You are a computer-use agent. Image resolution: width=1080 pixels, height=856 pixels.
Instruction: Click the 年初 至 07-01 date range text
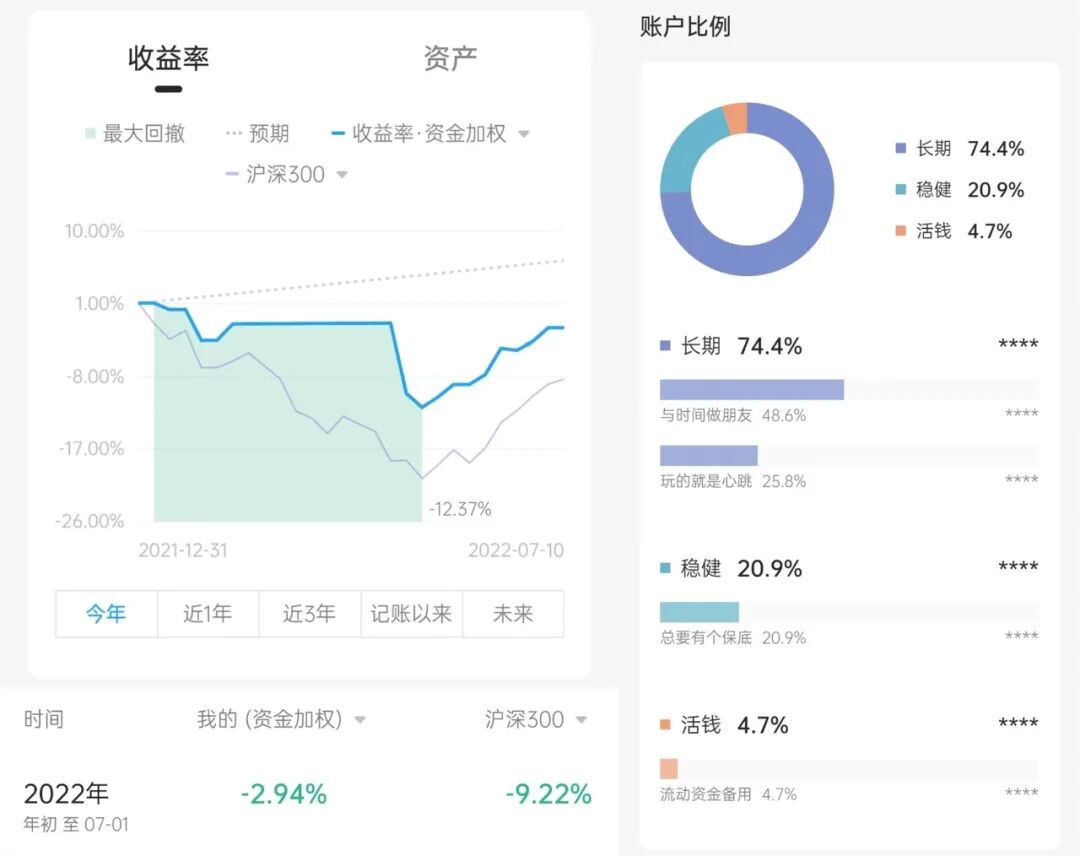pyautogui.click(x=76, y=824)
